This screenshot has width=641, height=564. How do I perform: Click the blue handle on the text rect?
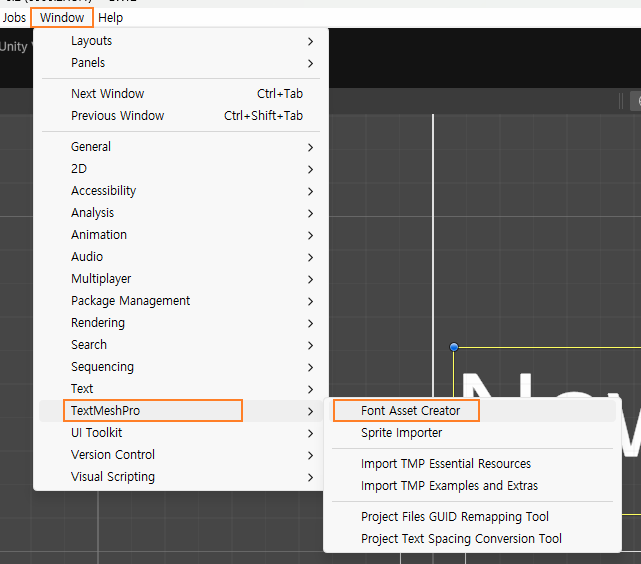coord(454,347)
